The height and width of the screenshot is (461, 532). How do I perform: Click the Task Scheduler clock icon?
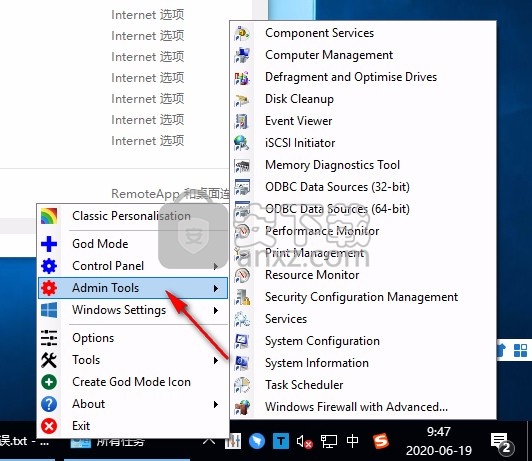(x=242, y=385)
